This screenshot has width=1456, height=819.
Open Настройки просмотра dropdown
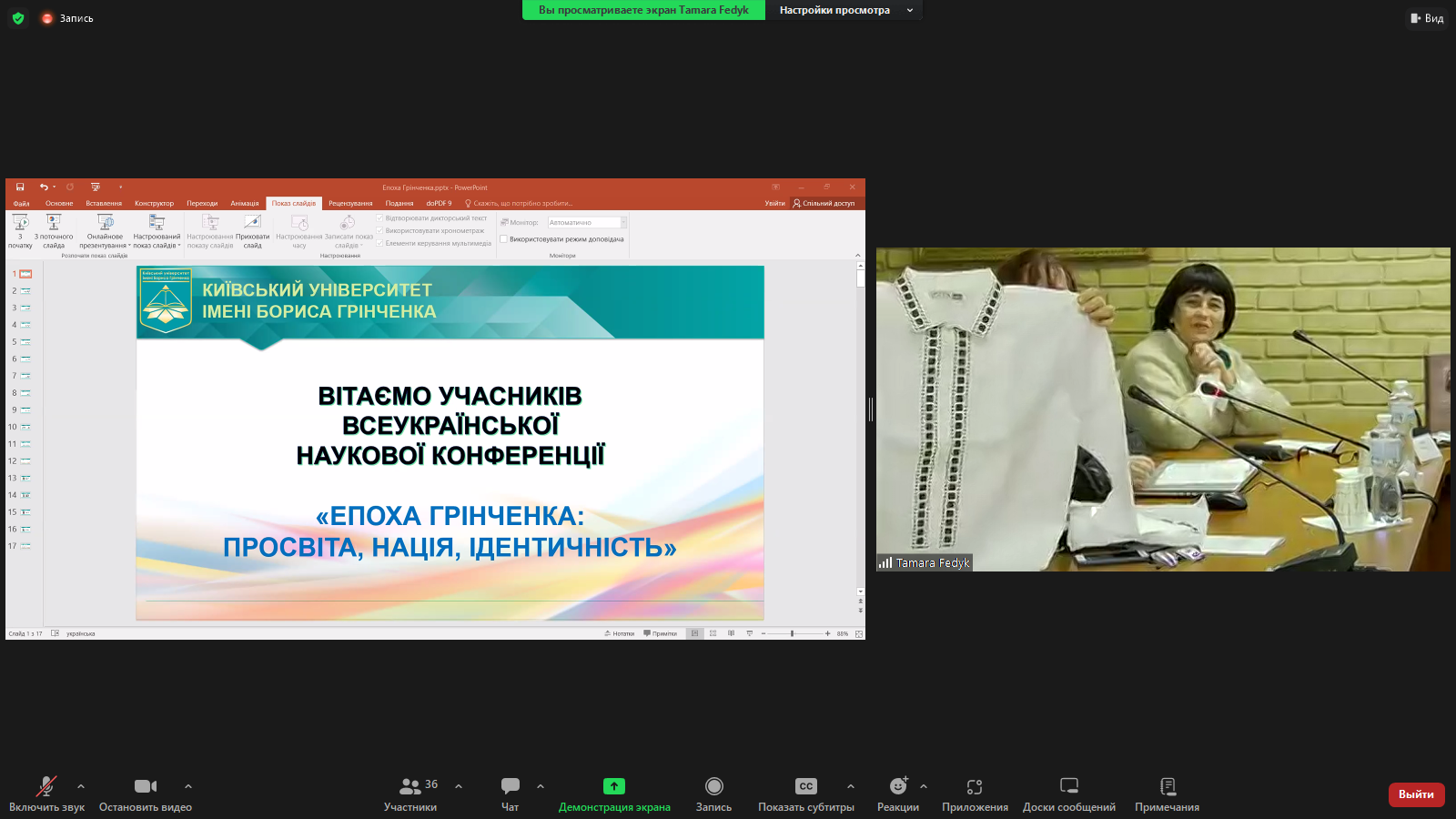coord(844,10)
